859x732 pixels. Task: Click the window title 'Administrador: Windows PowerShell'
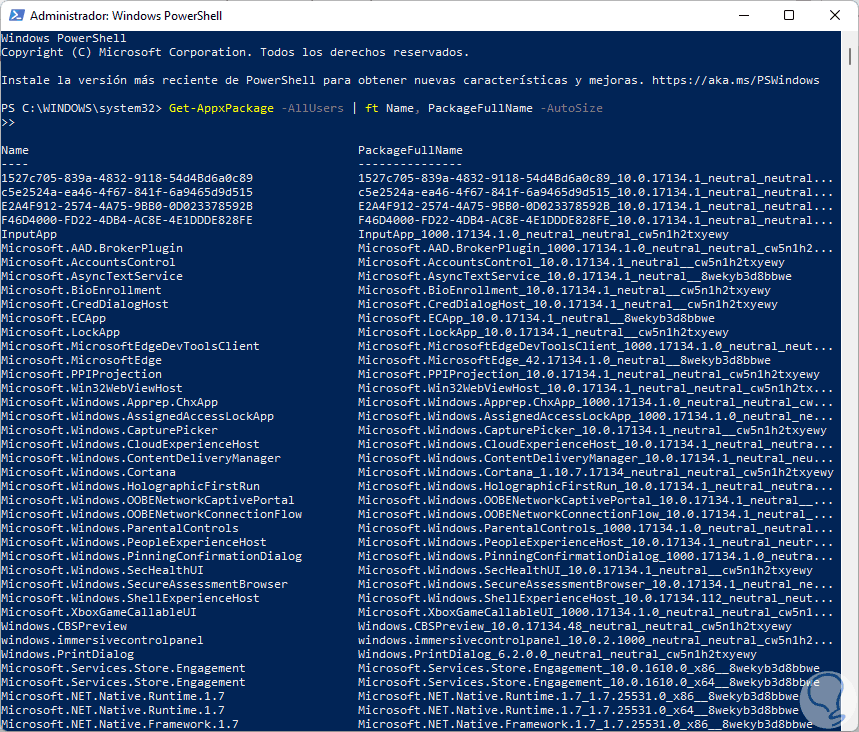coord(126,16)
